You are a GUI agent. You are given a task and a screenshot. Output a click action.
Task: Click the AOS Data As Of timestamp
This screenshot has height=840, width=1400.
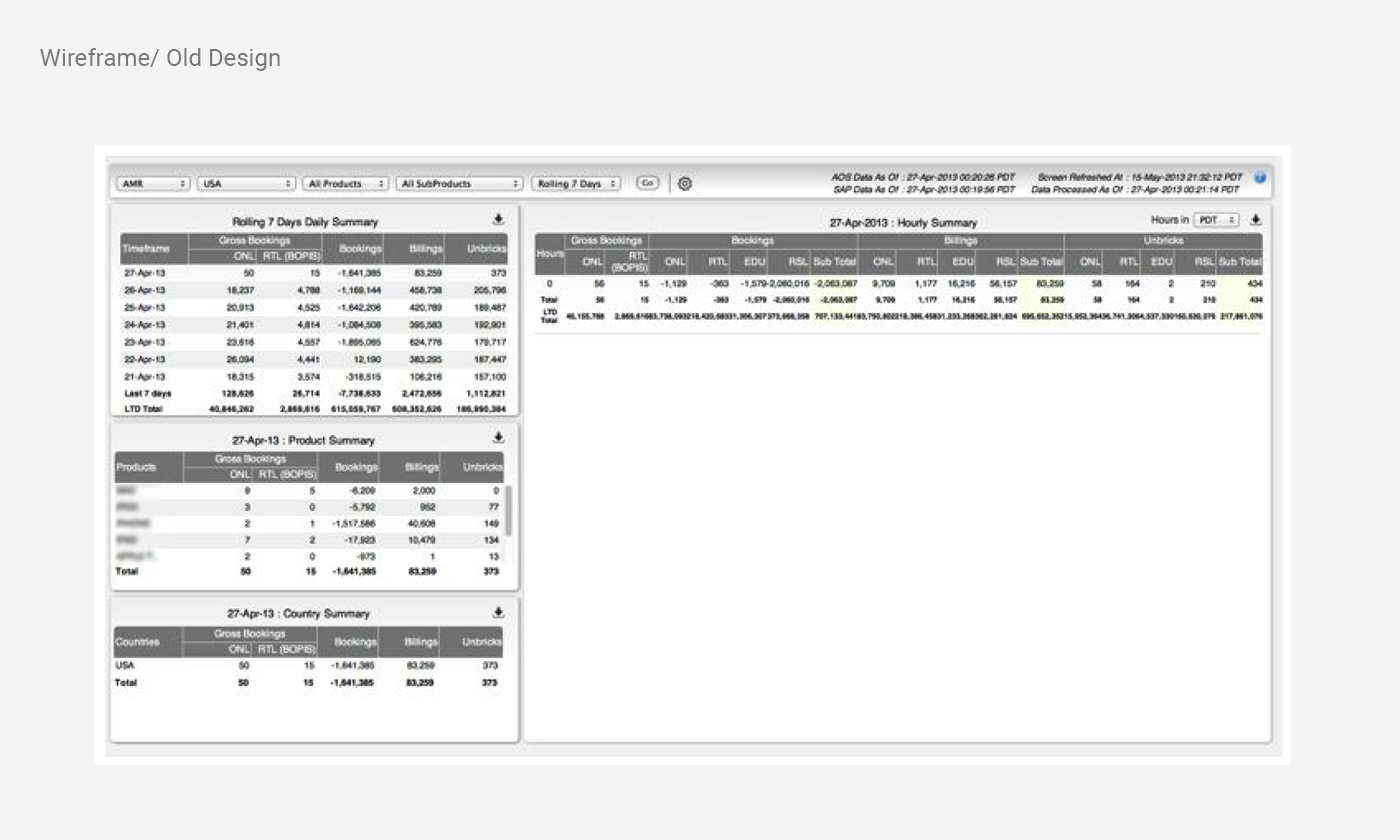923,177
